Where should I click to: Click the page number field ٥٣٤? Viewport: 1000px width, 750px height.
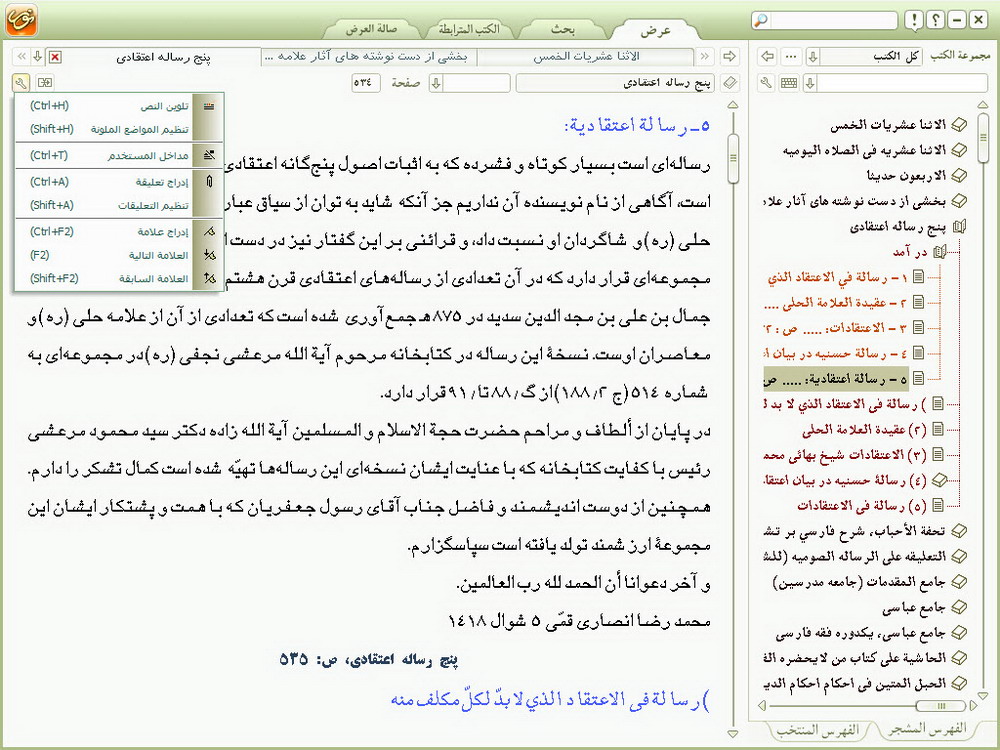pyautogui.click(x=366, y=83)
